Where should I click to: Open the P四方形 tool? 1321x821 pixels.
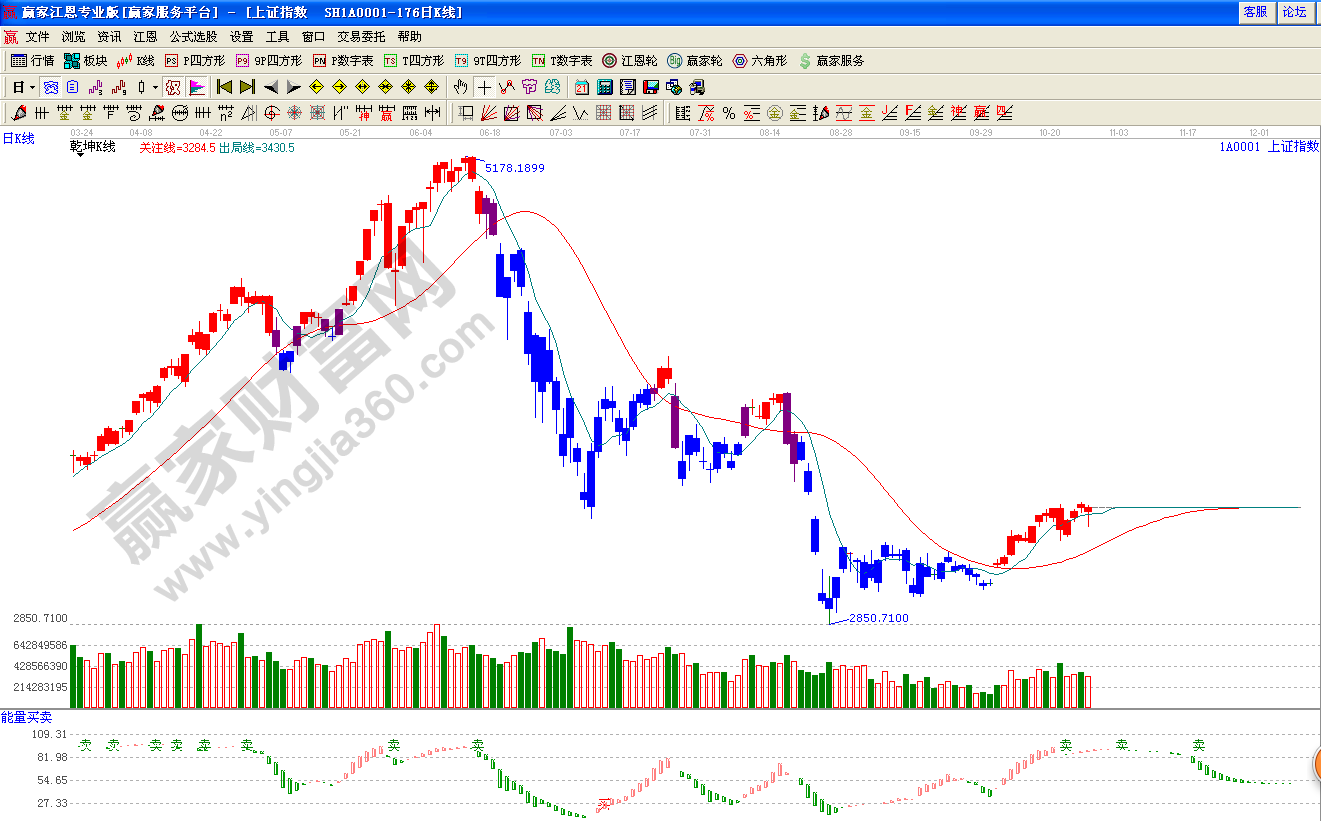click(195, 61)
